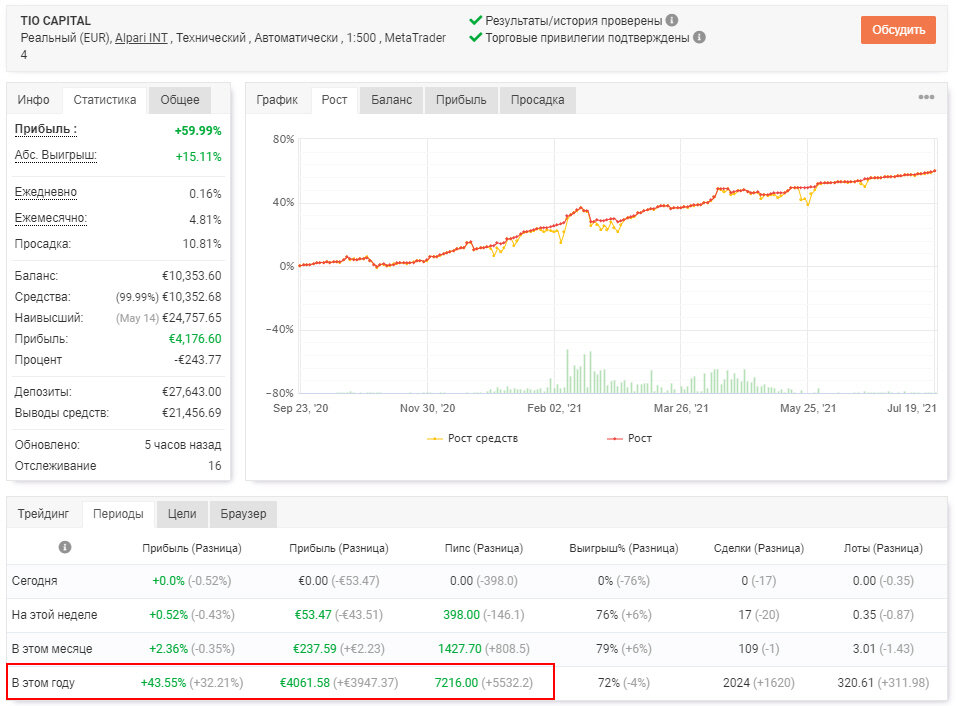
Task: Click the Сделки (Разница) column header
Action: 759,548
